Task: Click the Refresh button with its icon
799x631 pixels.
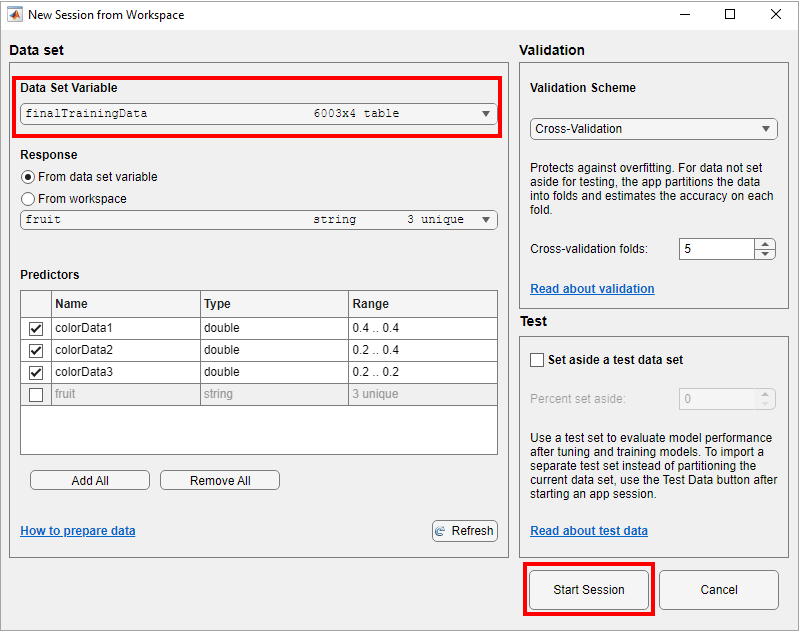Action: coord(464,531)
